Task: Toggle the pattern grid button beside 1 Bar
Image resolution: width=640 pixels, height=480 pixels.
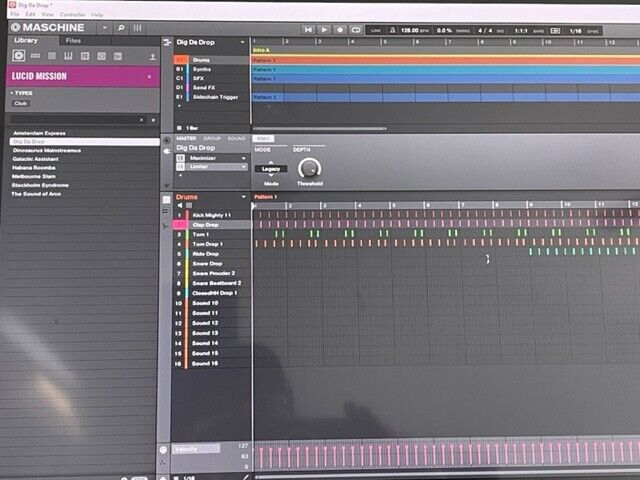Action: click(179, 128)
